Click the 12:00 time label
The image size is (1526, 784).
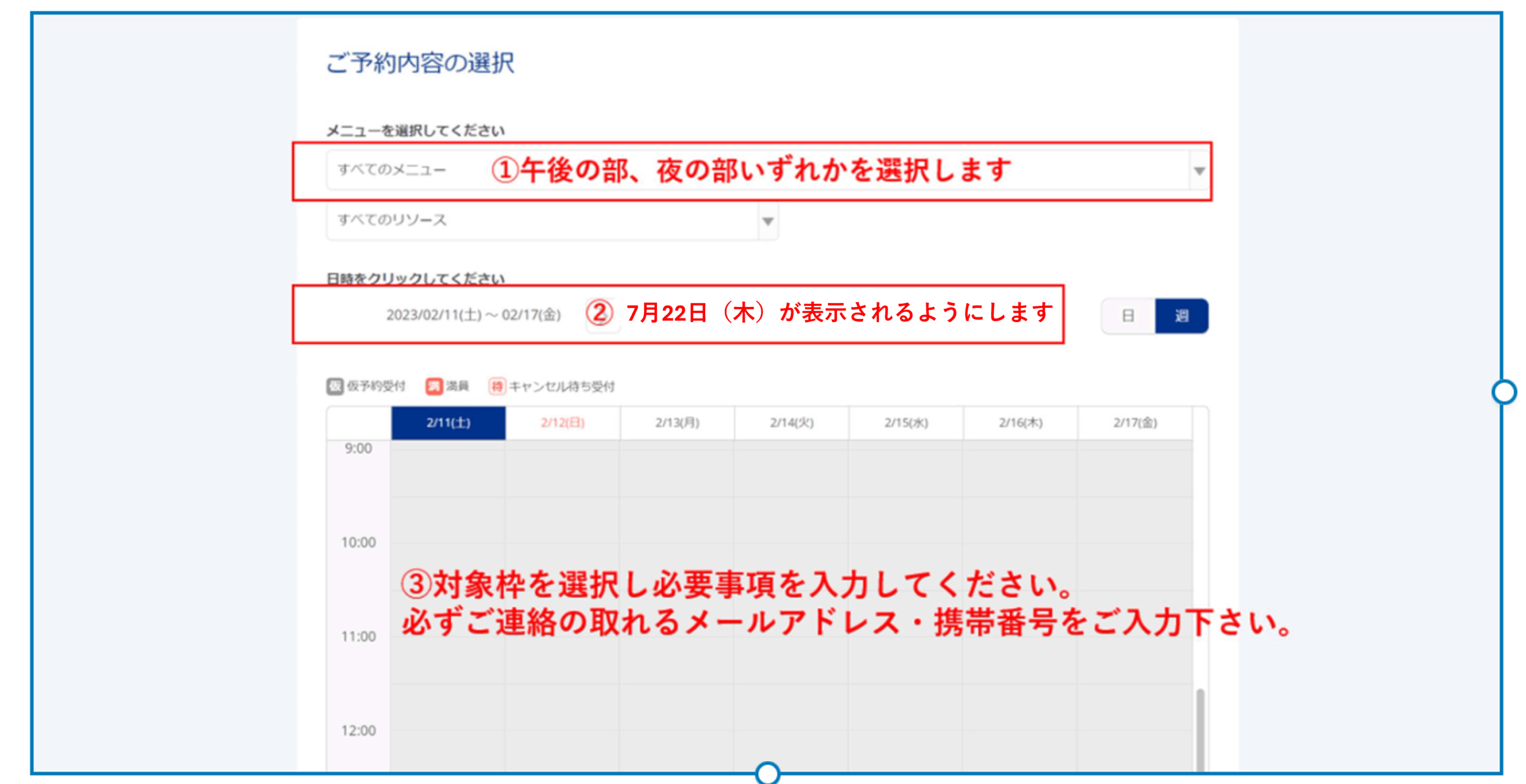359,731
